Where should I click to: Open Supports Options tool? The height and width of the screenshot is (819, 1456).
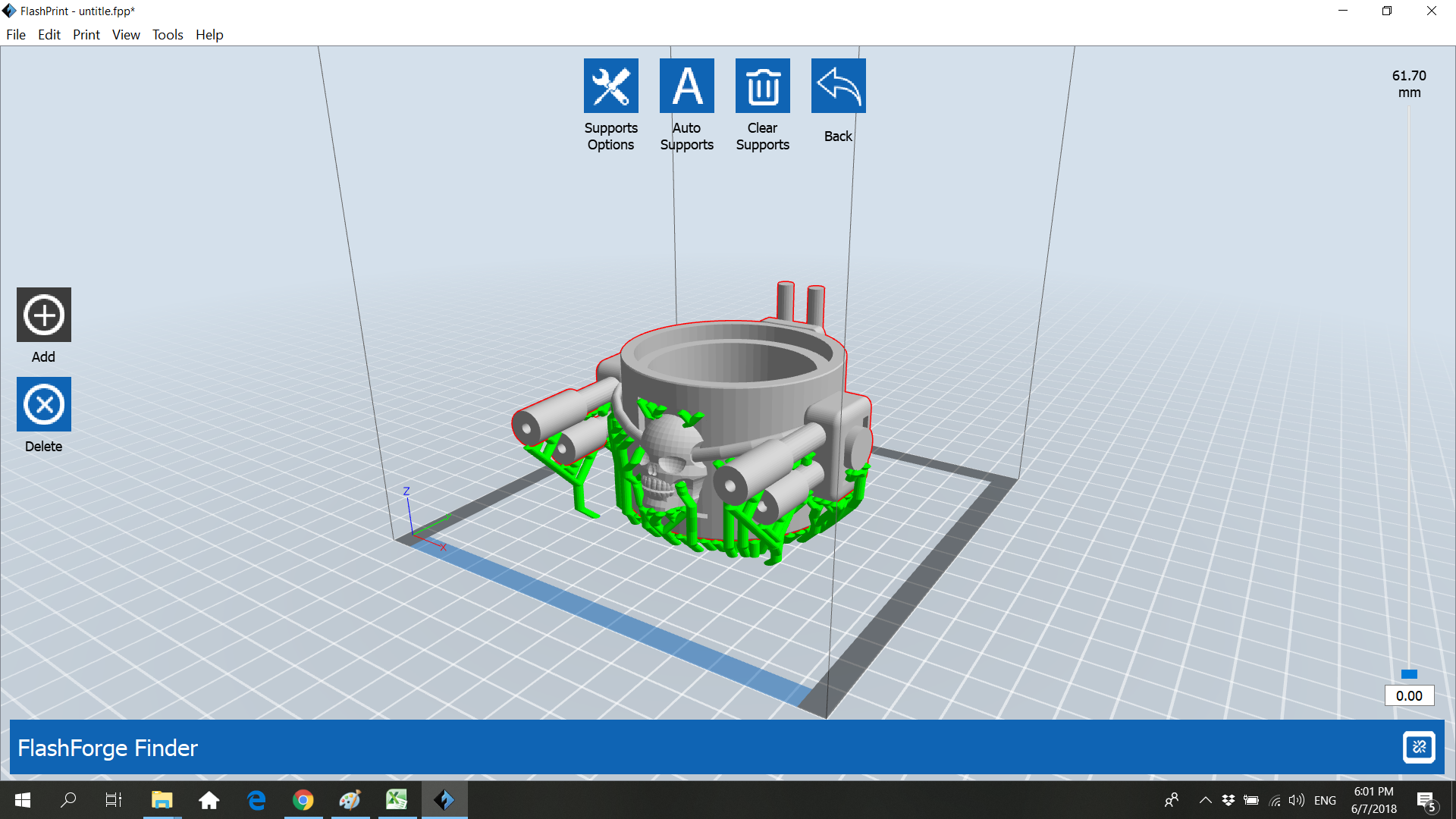[x=610, y=86]
